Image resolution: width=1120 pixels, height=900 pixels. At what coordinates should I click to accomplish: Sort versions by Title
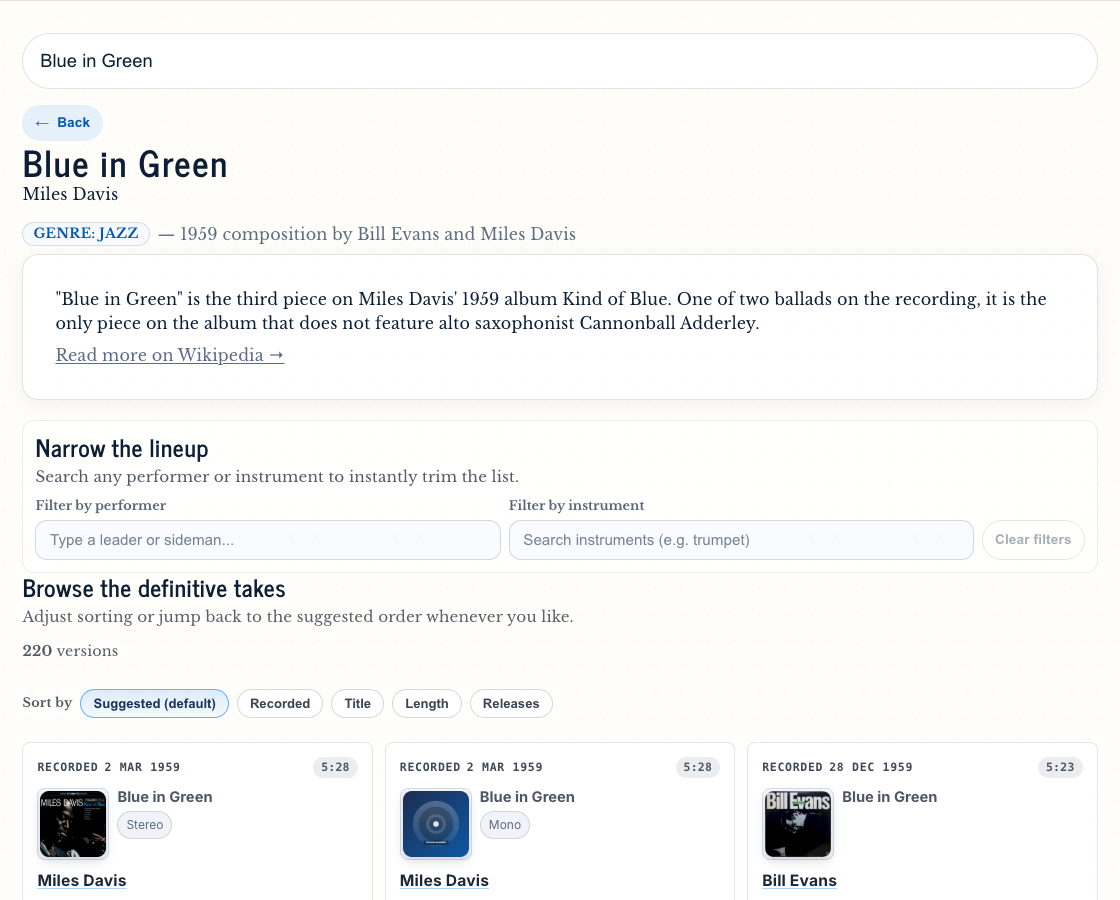click(357, 704)
